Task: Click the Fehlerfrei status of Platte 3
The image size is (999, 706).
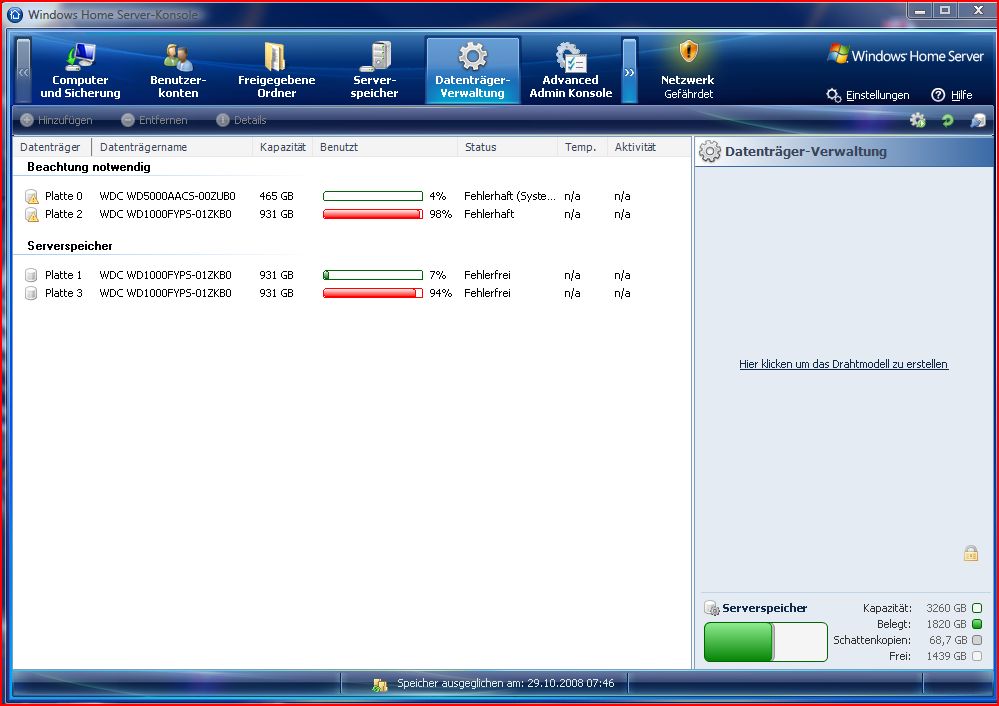Action: pyautogui.click(x=487, y=293)
